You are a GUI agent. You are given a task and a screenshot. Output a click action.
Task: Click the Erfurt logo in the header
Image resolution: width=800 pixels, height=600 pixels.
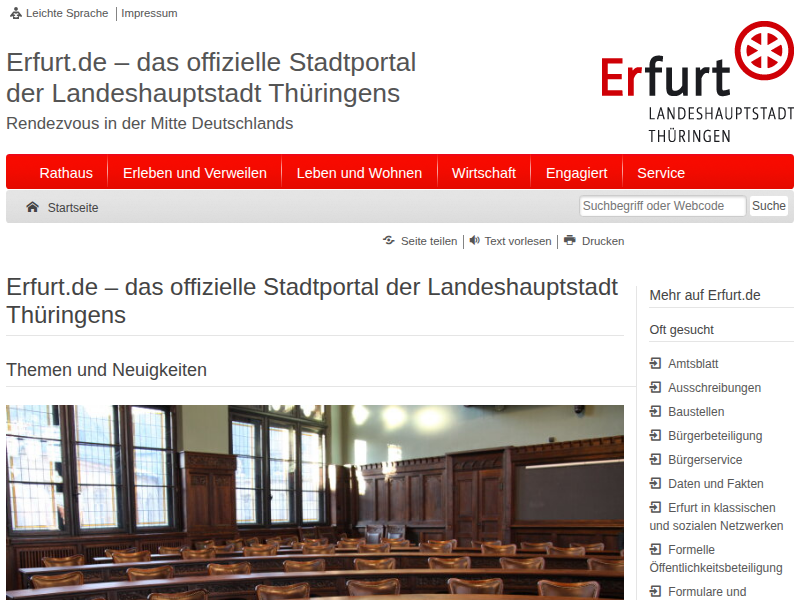click(697, 82)
